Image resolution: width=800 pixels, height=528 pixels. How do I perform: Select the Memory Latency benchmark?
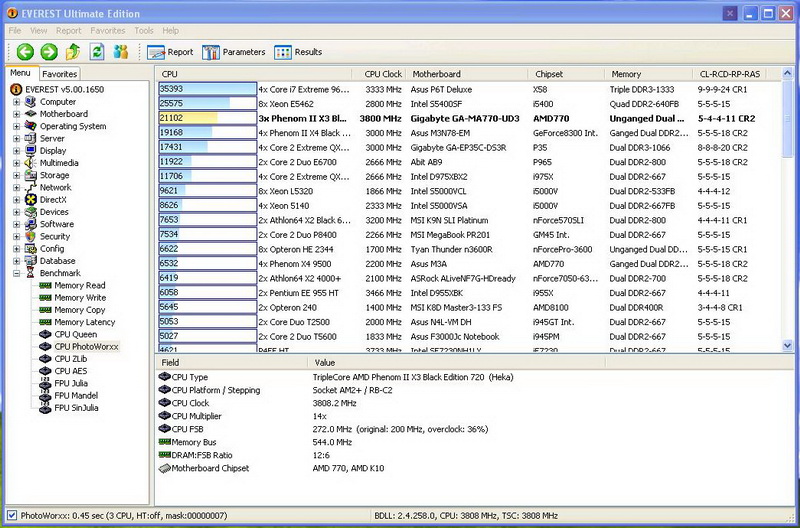pyautogui.click(x=85, y=322)
